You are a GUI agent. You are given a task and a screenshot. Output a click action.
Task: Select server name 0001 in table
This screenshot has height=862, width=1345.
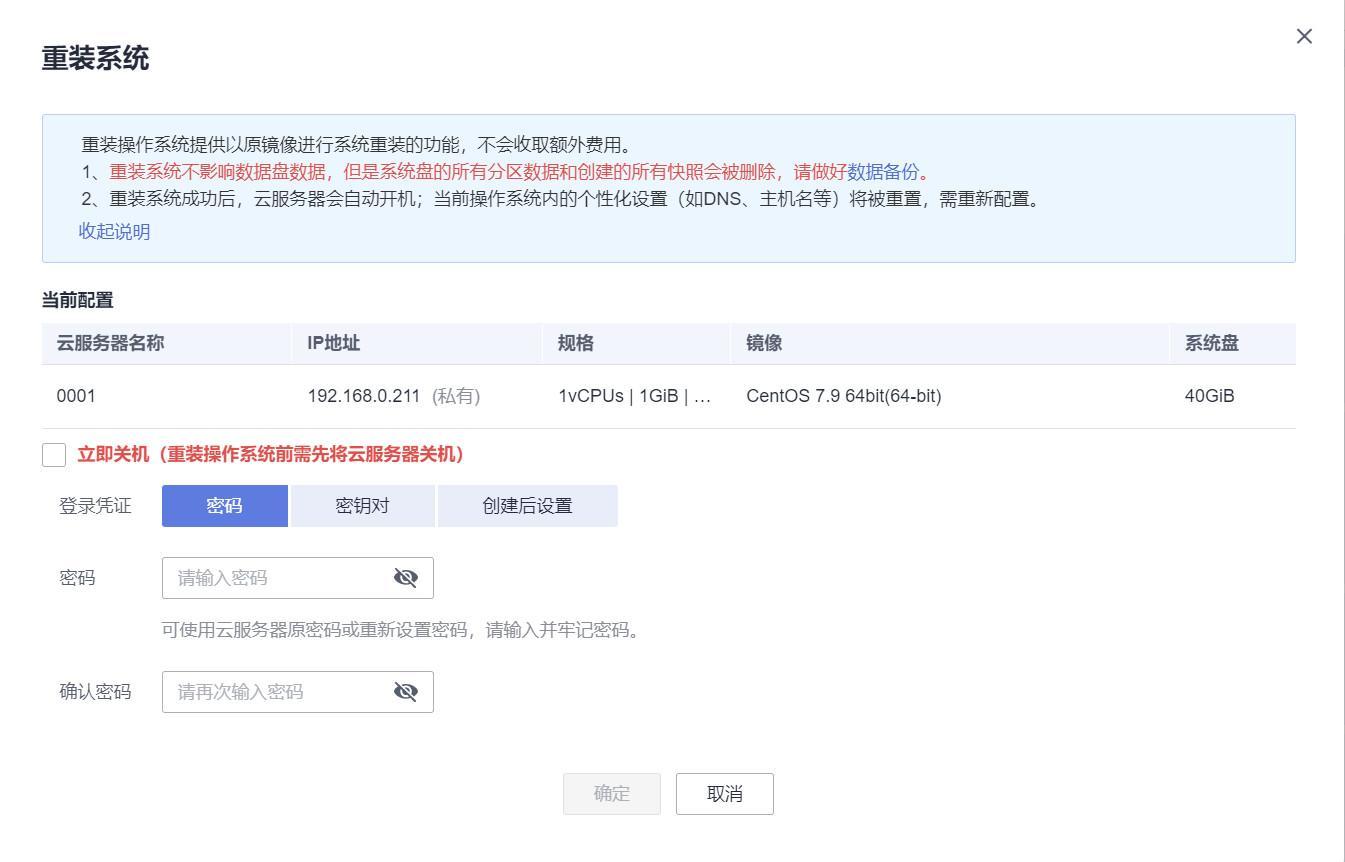tap(76, 396)
